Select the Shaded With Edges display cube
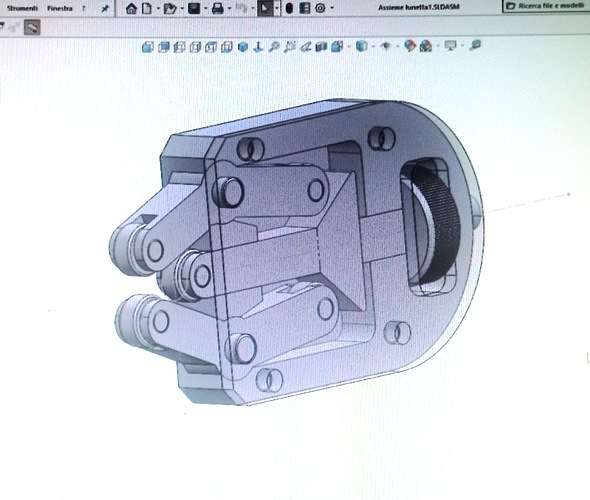Screen dimensions: 590x500 (148, 47)
